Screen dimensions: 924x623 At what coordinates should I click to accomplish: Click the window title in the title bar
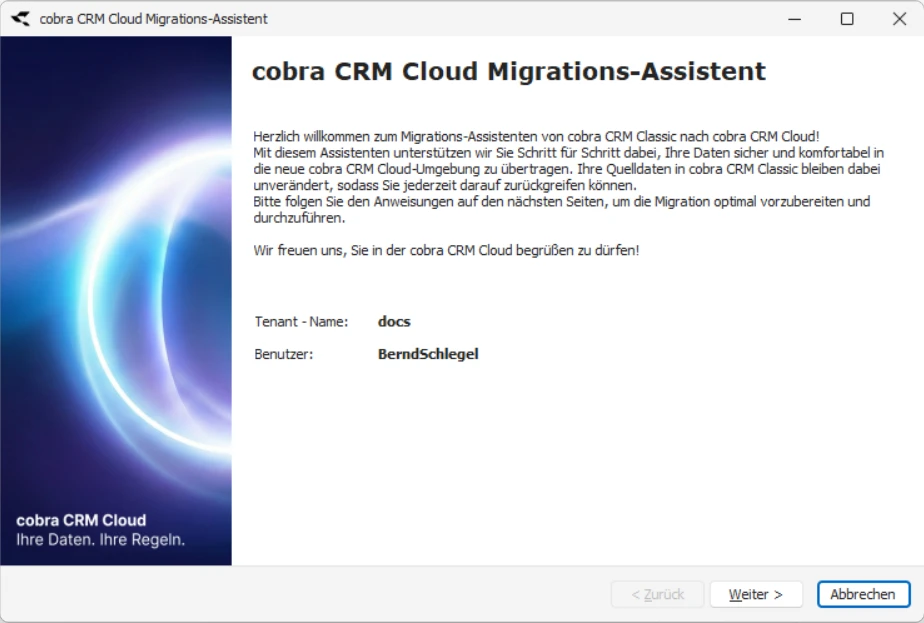(x=150, y=18)
